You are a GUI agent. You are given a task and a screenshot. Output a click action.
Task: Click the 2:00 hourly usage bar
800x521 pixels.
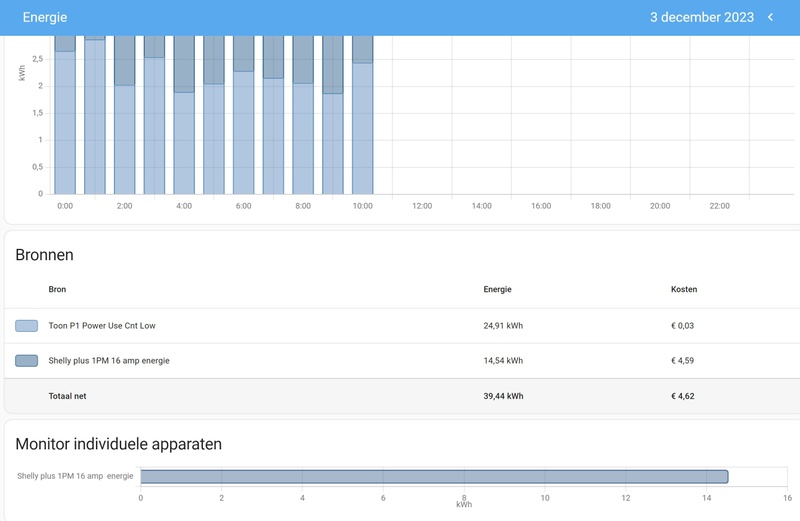tap(124, 115)
